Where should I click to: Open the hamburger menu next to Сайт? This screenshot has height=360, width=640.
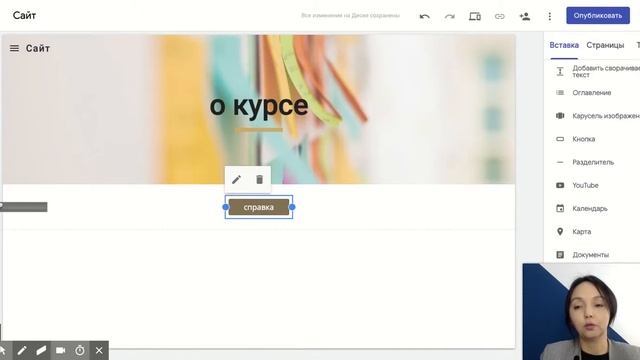coord(14,48)
